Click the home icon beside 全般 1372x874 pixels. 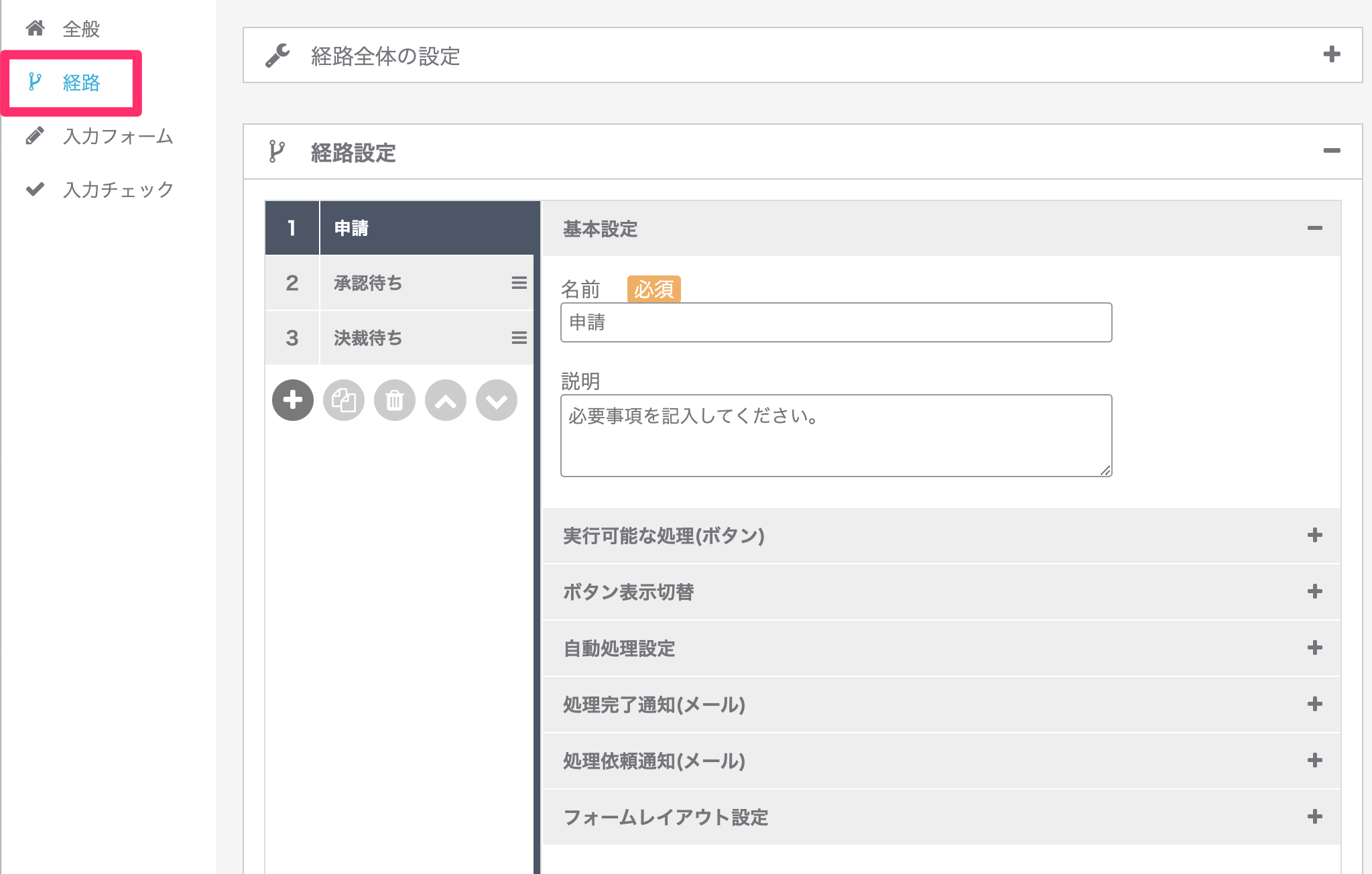[35, 28]
